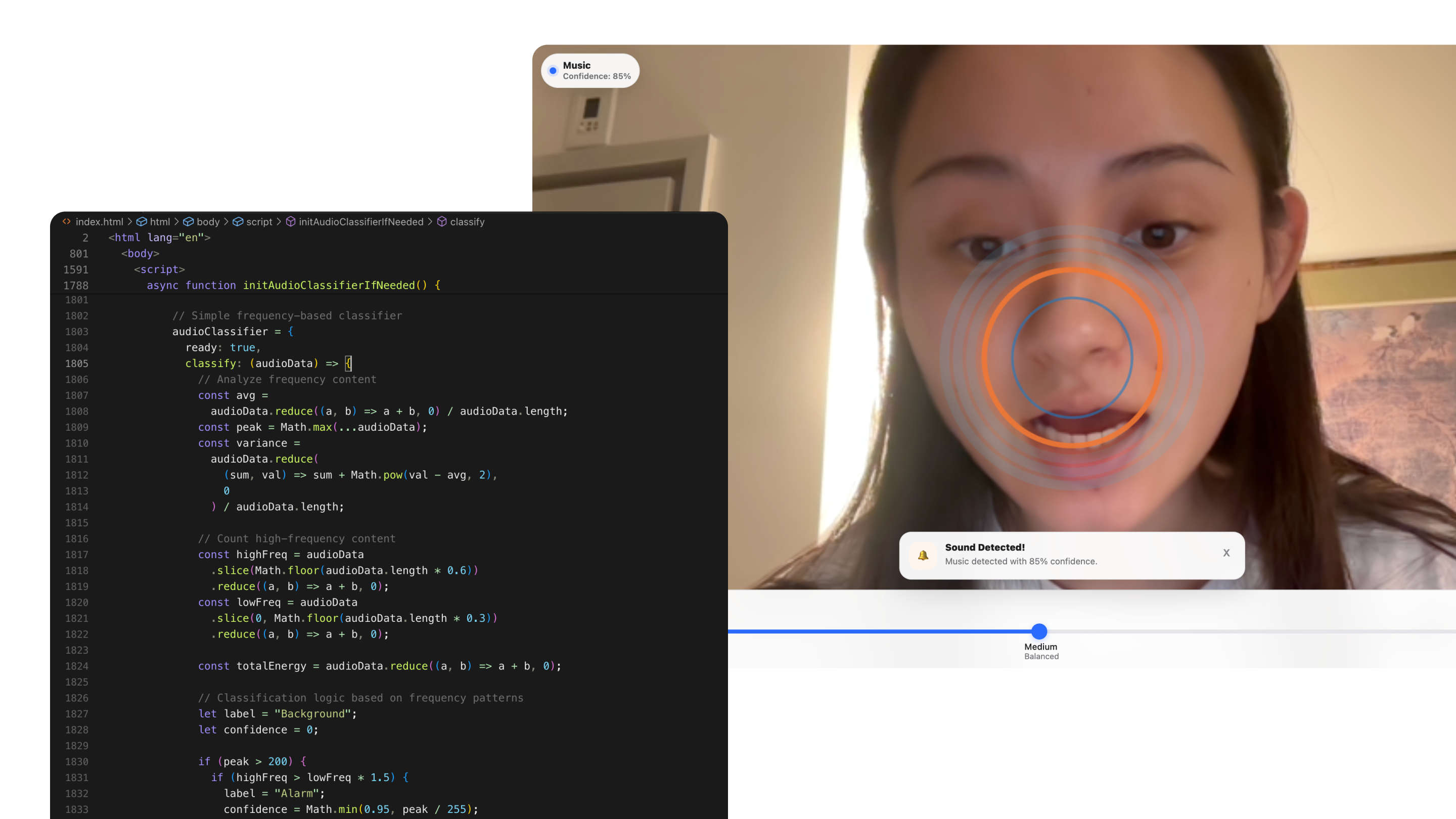The image size is (1456, 819).
Task: Click sticky header line async function initAudioClassifierIfNeeded
Action: (x=293, y=286)
